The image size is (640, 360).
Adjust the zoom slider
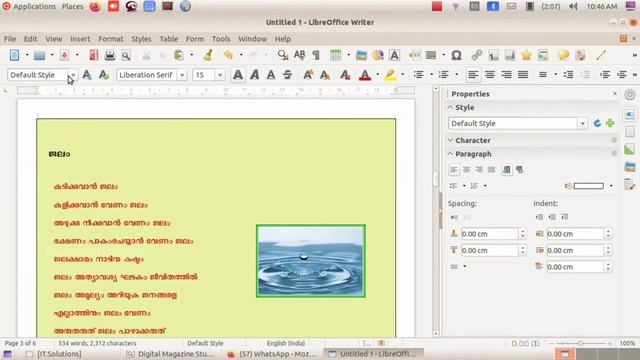pyautogui.click(x=580, y=343)
